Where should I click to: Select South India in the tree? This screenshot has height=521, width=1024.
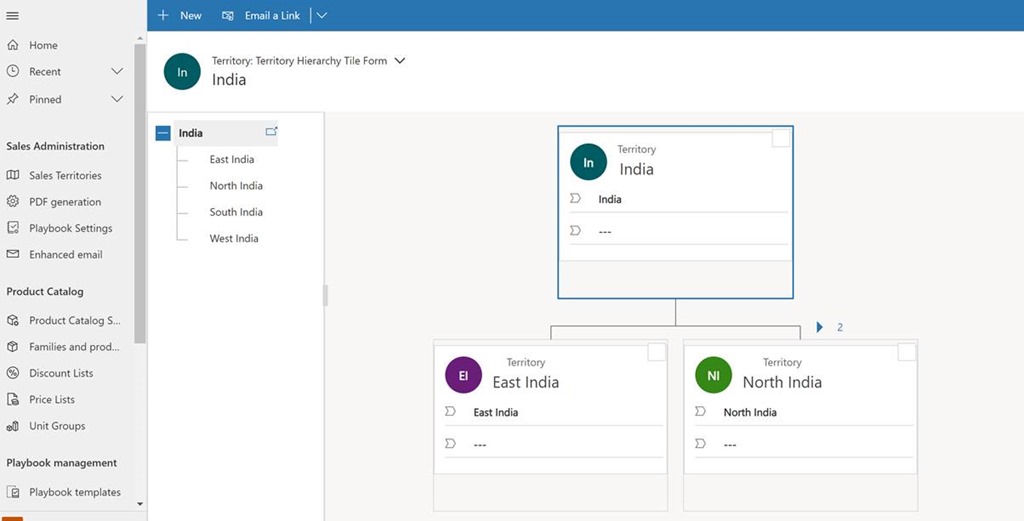pos(236,212)
